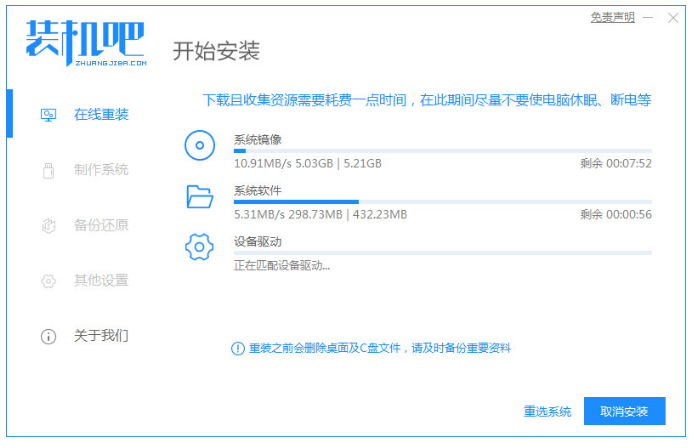Click the info icon beside 关于我们
This screenshot has width=694, height=448.
point(48,336)
